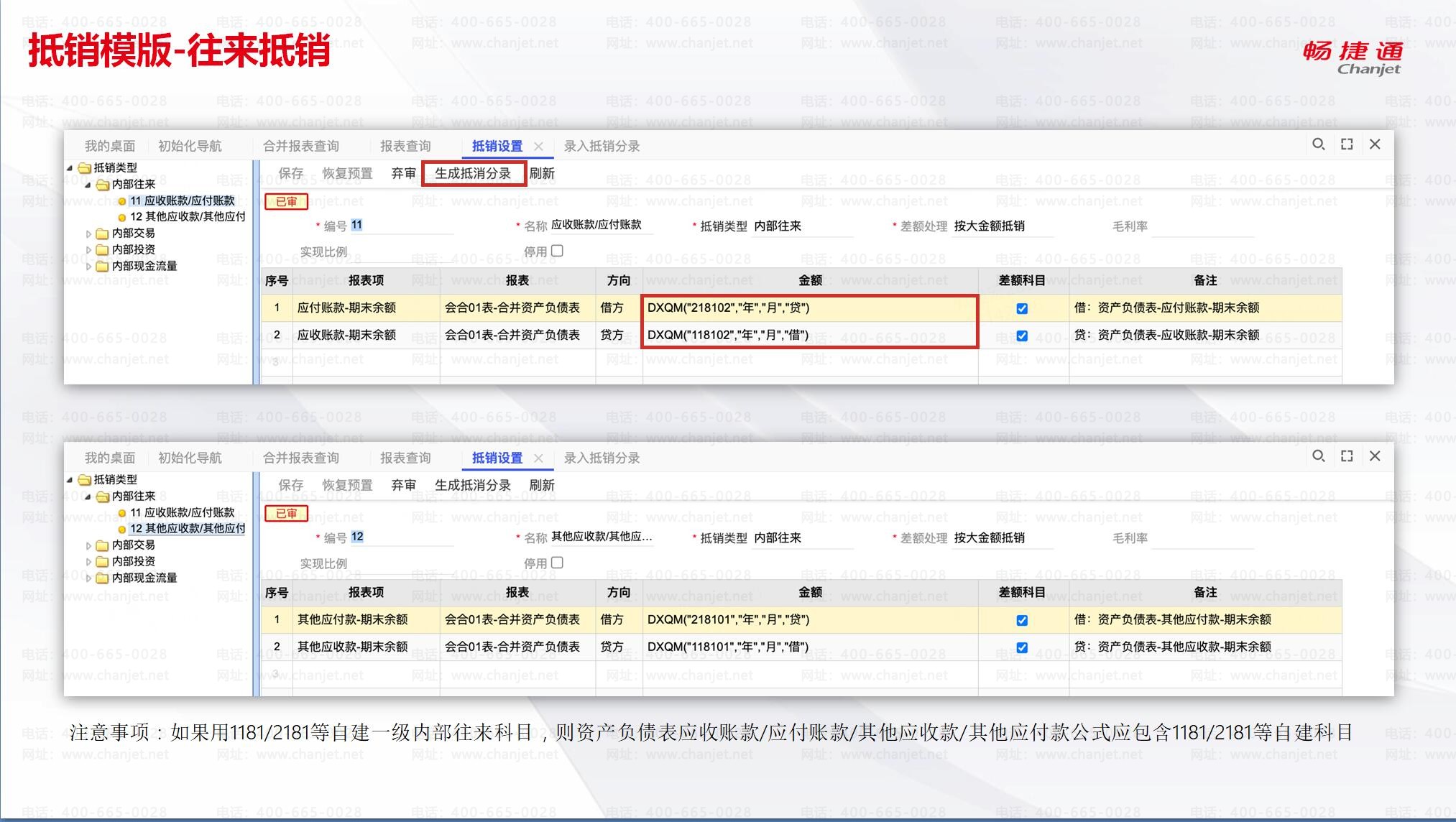Select 12 其他应收款/其他应付 node in upper tree
This screenshot has height=822, width=1456.
click(187, 216)
